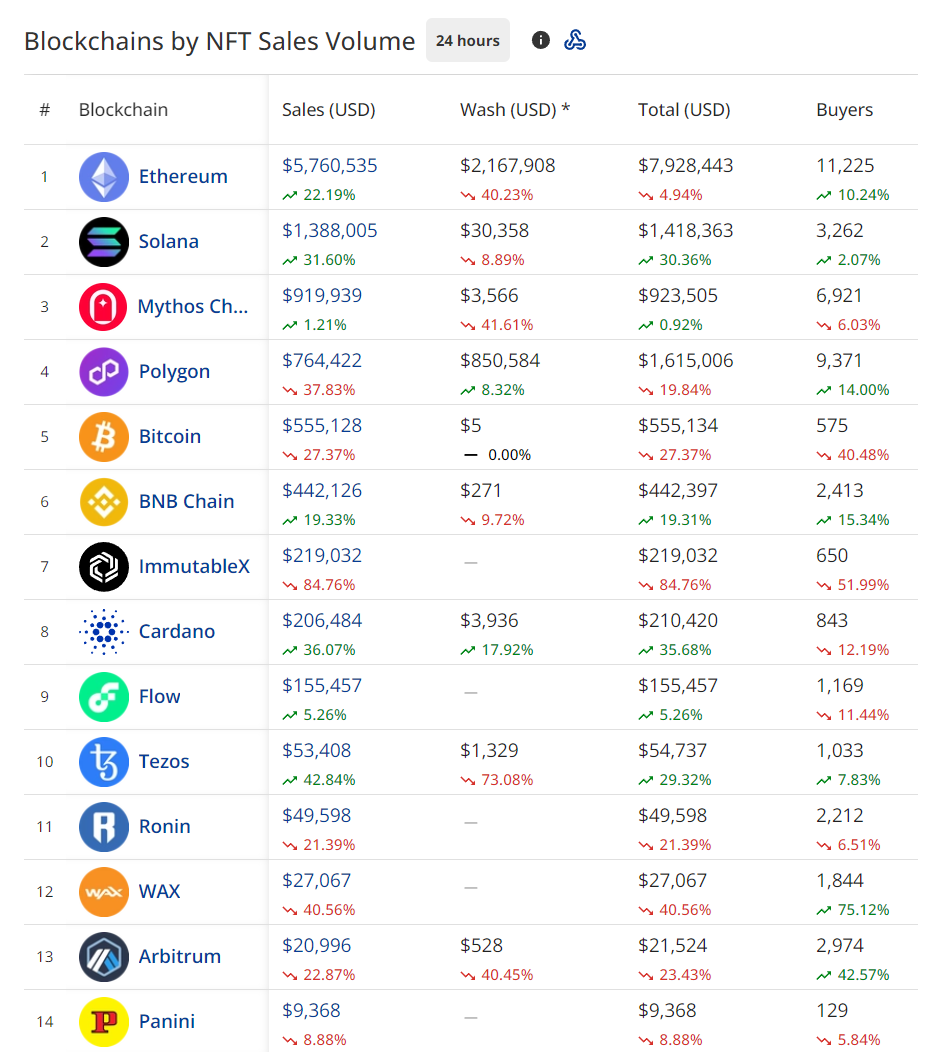Click the Ethereum logo icon

tap(104, 177)
